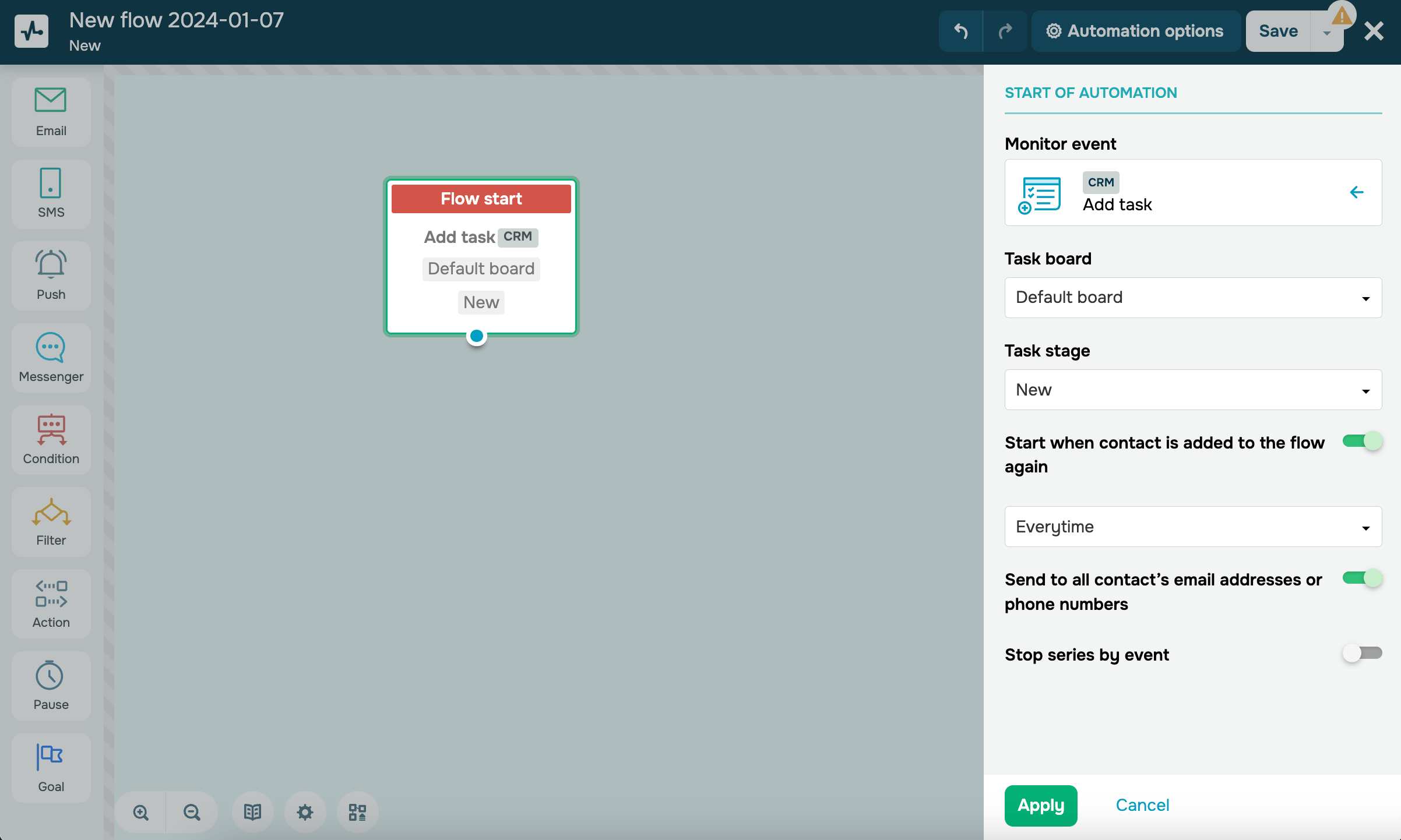Open Automation options
Screen dimensions: 1401x840
pos(1135,31)
